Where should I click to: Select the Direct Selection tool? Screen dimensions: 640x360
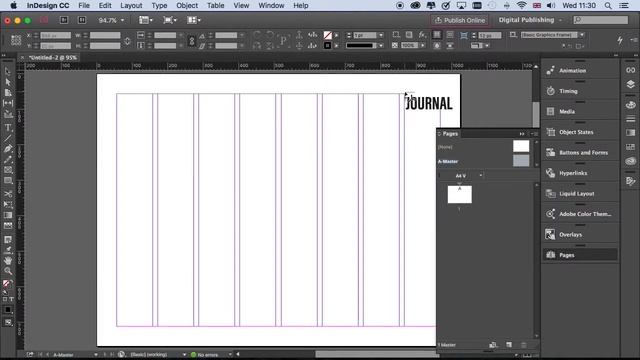(x=8, y=82)
